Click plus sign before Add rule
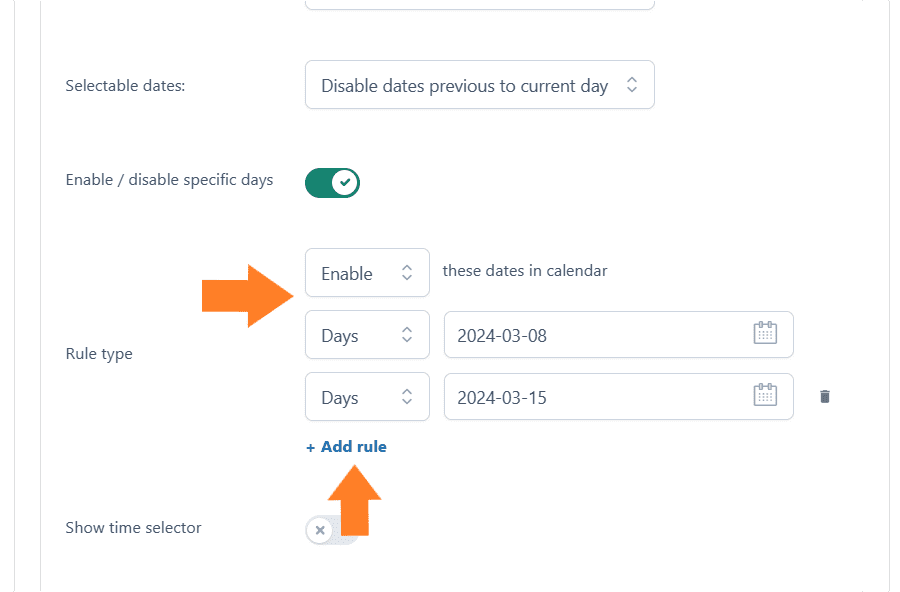This screenshot has height=592, width=900. tap(311, 448)
